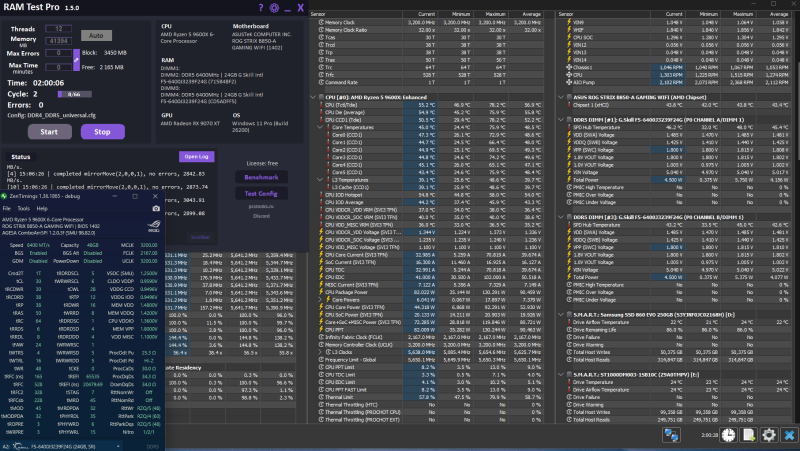The width and height of the screenshot is (800, 451).
Task: Click the Threads input field
Action: pos(58,29)
